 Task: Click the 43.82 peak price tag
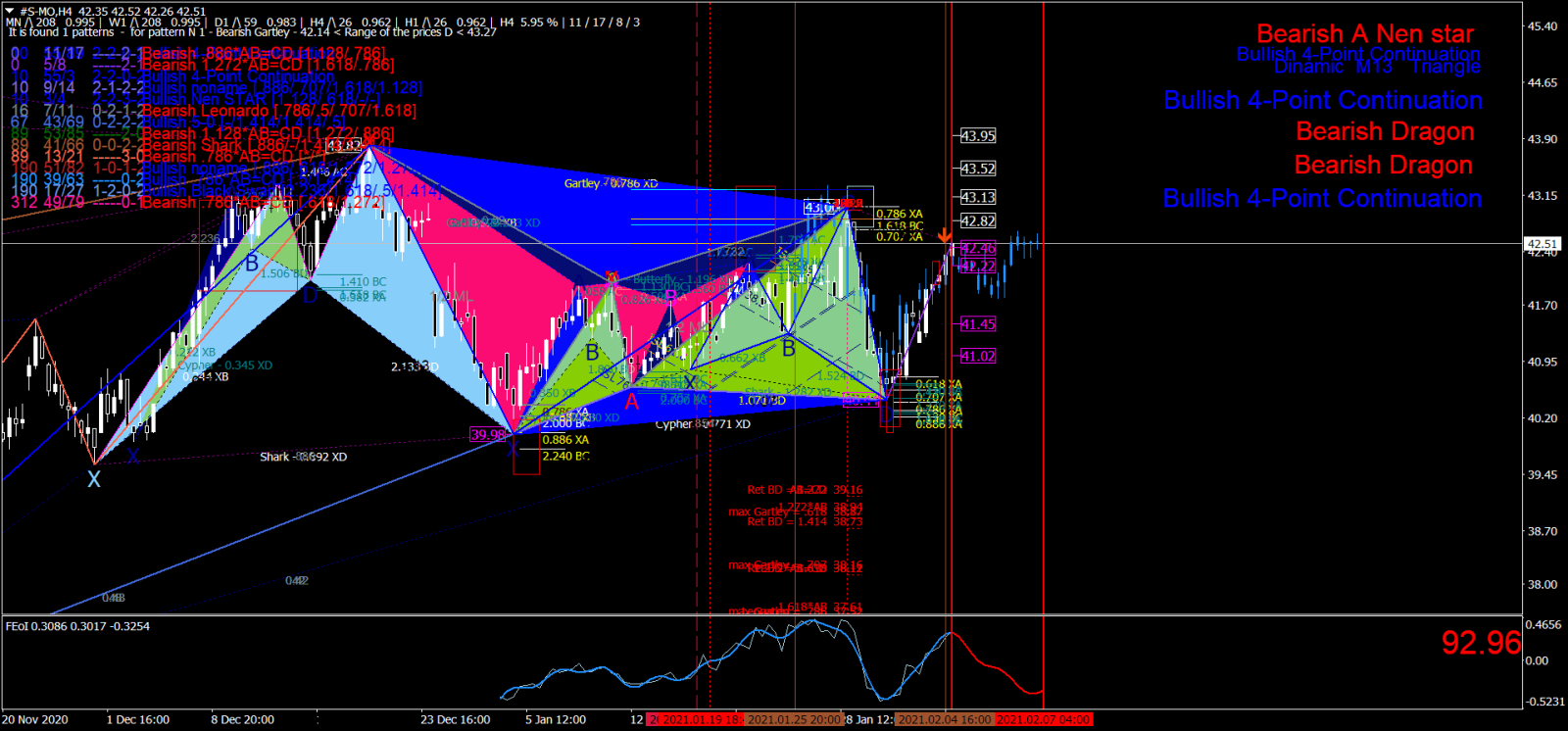pyautogui.click(x=344, y=145)
